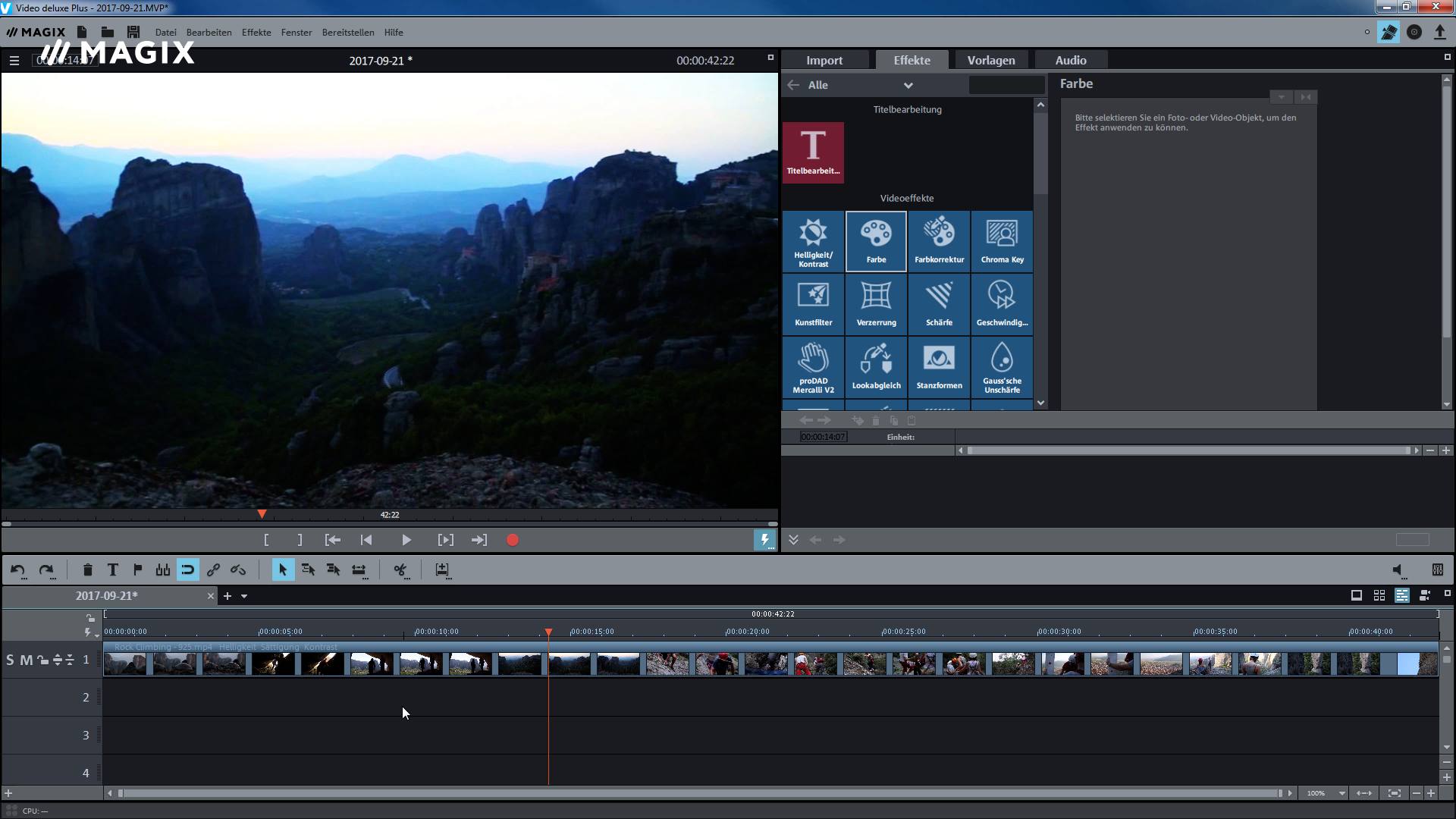Click the timeline horizontal scrollbar
Viewport: 1456px width, 819px height.
700,793
